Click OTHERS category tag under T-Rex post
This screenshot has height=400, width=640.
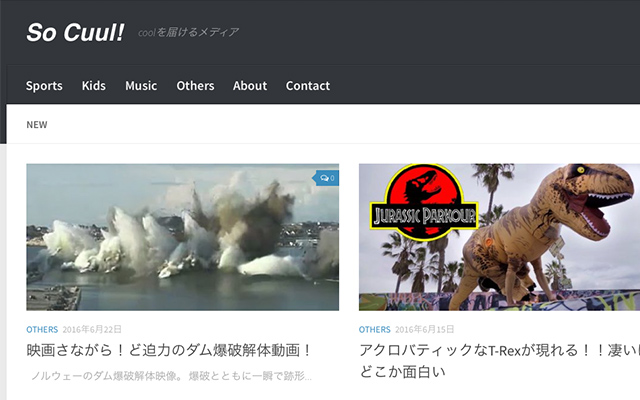pyautogui.click(x=375, y=329)
